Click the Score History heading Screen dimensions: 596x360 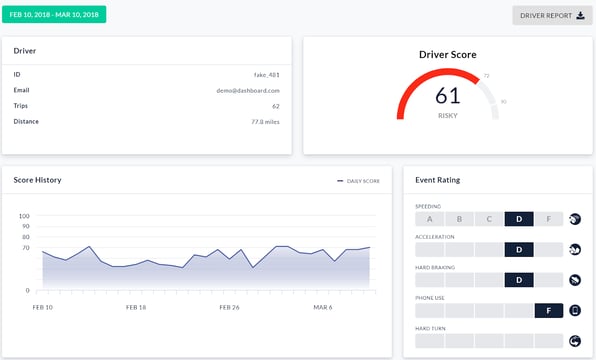(37, 180)
